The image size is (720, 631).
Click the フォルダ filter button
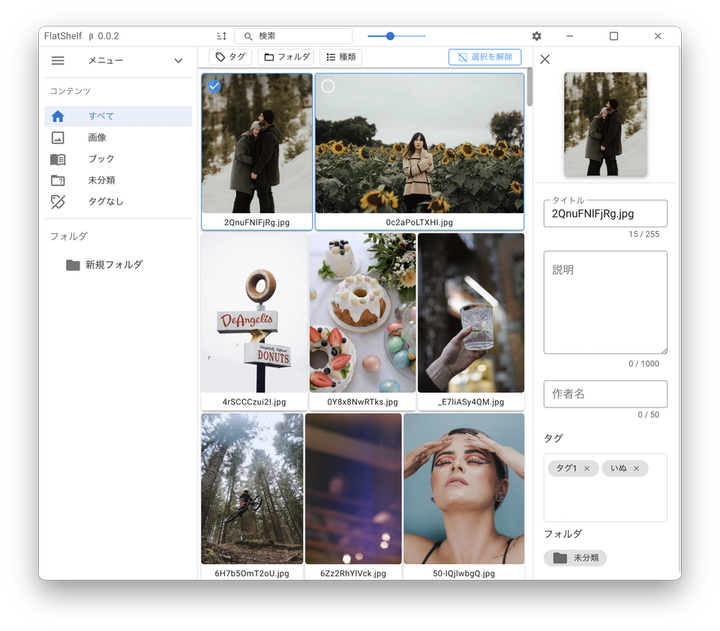tap(286, 57)
